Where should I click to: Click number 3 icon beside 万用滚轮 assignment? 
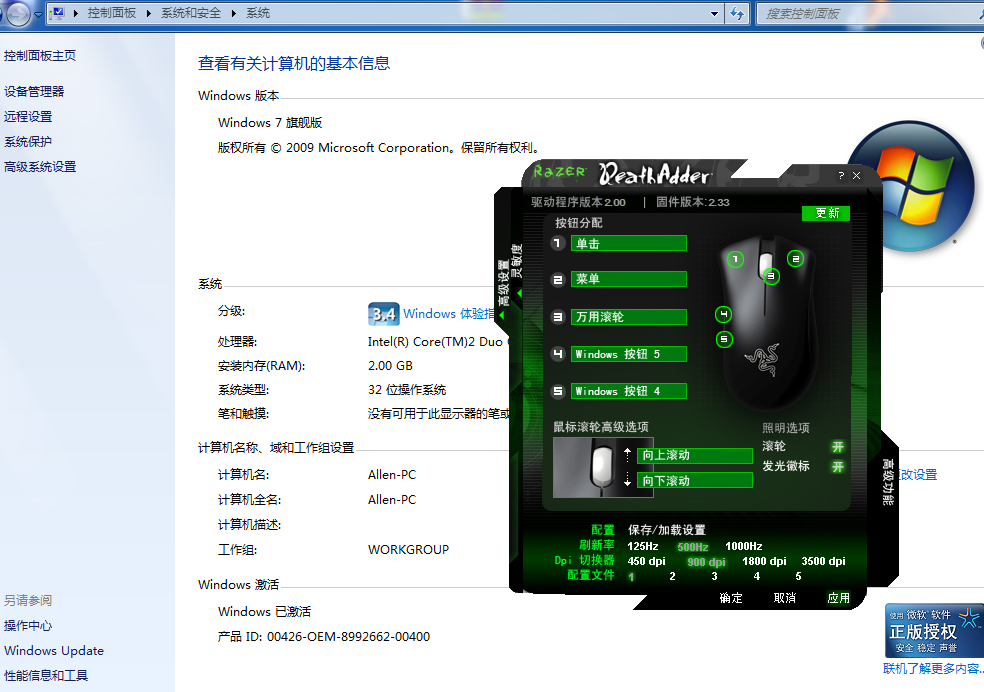click(558, 317)
